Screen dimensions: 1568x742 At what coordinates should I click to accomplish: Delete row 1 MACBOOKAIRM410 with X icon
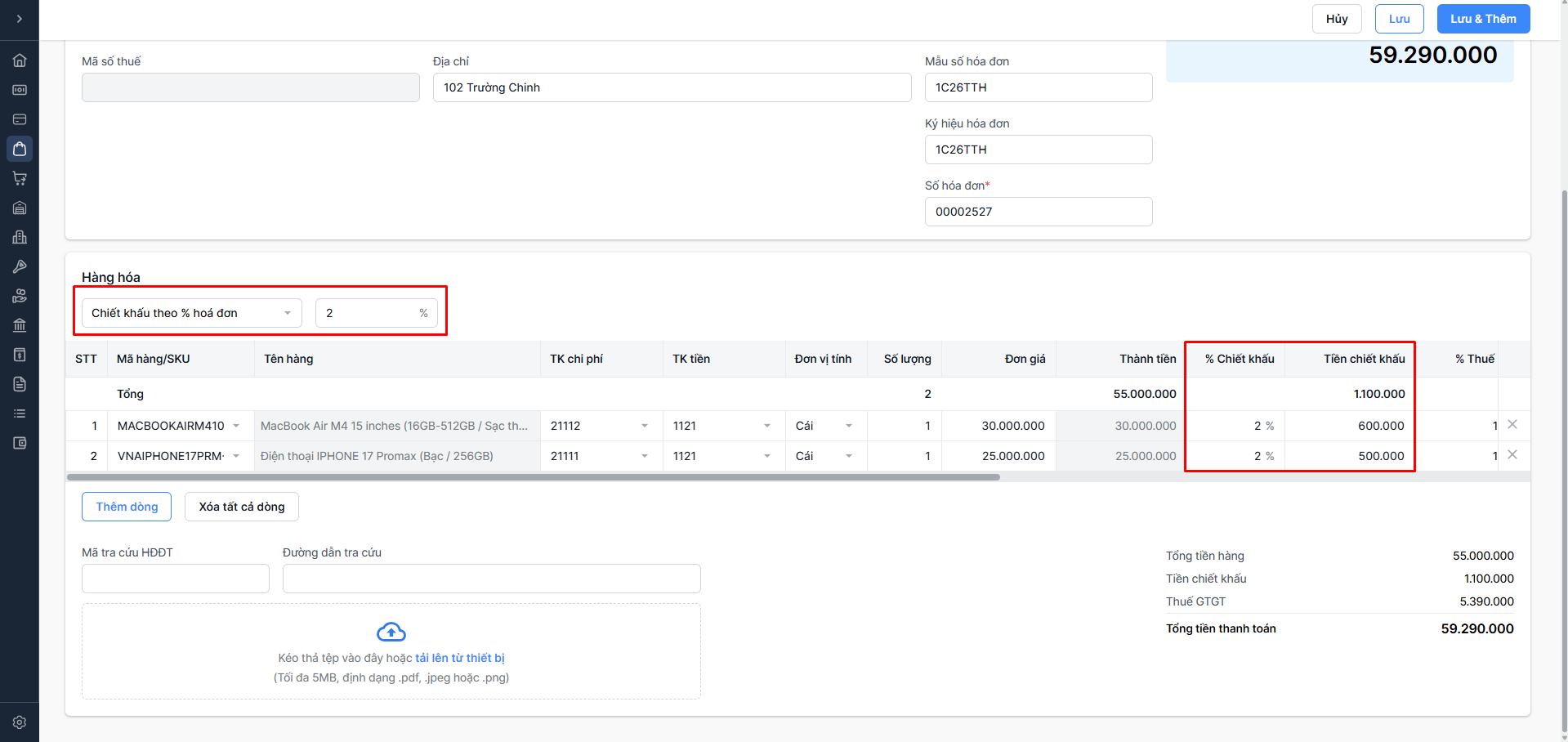tap(1512, 424)
